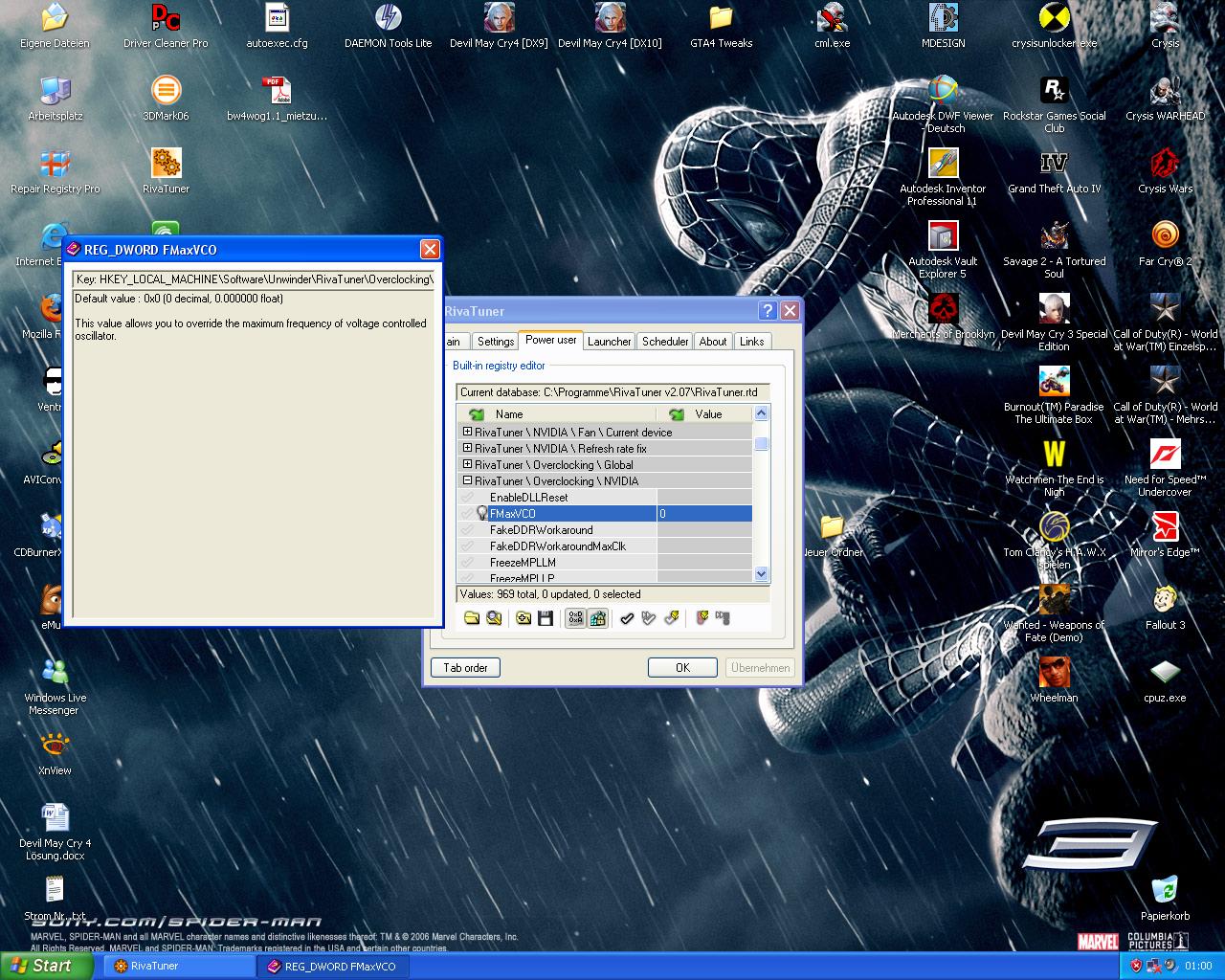Toggle selection checkmark for FreezeMPLLM row
This screenshot has height=980, width=1225.
pyautogui.click(x=467, y=563)
